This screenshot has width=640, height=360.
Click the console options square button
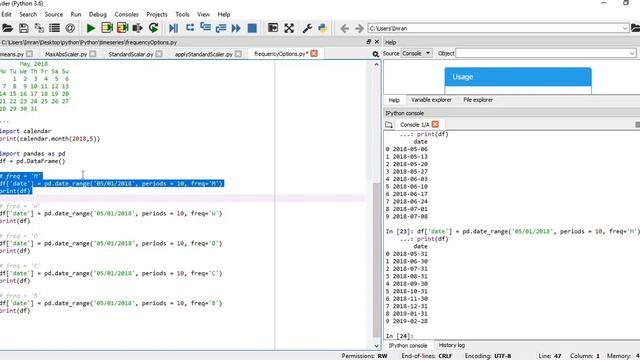coord(637,124)
